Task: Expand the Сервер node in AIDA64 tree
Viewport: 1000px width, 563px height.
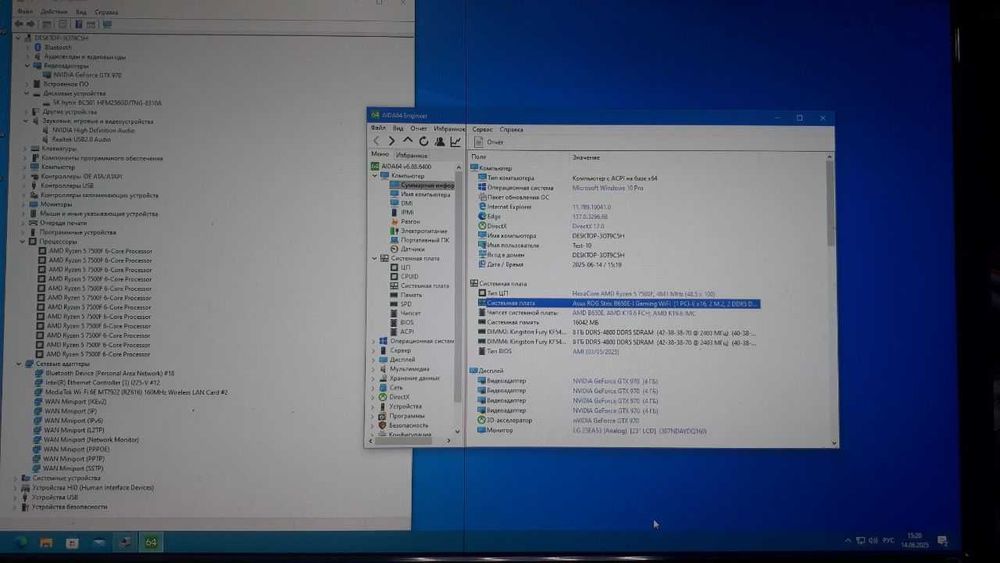Action: [x=374, y=350]
